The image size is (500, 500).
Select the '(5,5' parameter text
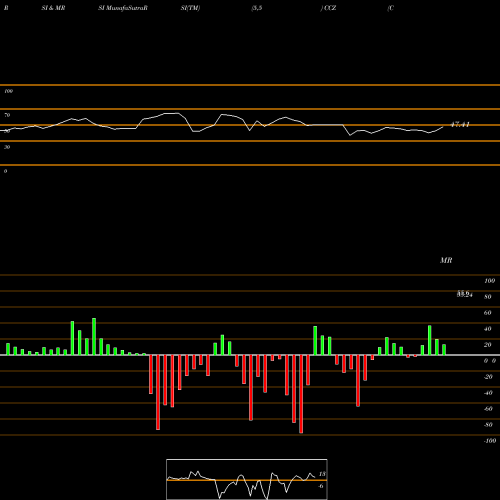tap(257, 8)
